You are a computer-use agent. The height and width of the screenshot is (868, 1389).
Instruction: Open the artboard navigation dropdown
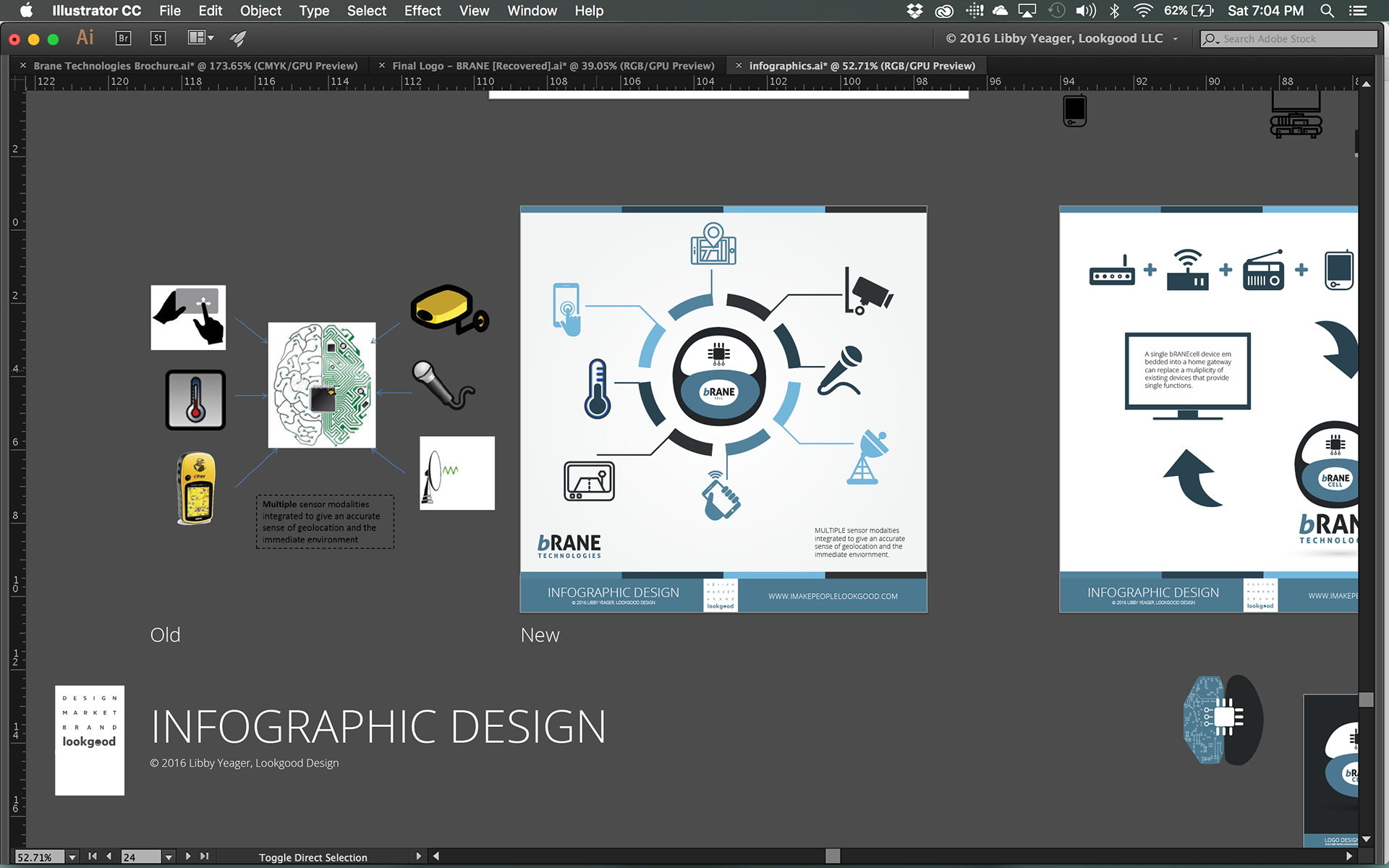click(169, 857)
